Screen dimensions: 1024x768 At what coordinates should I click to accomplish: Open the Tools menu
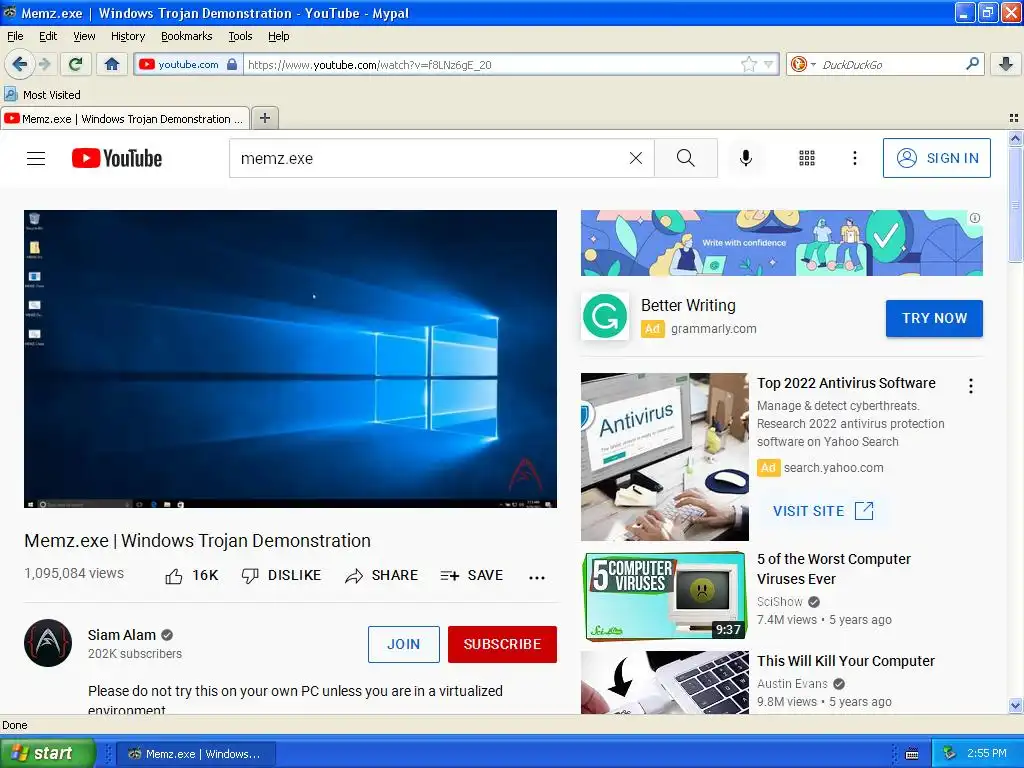(240, 36)
